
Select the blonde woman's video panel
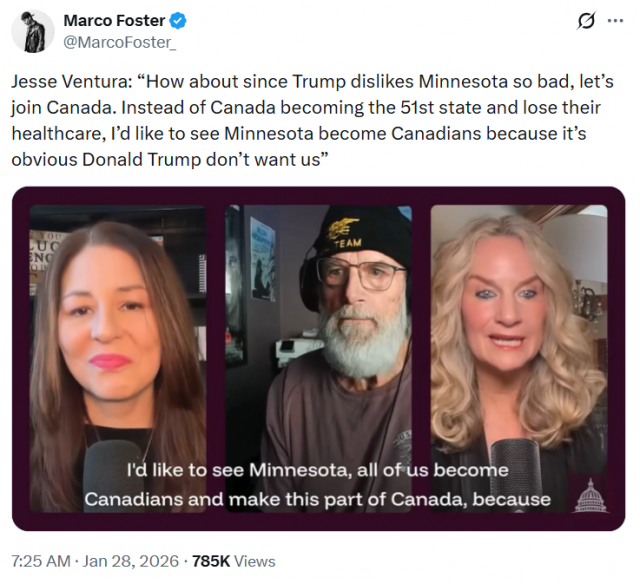pos(518,340)
